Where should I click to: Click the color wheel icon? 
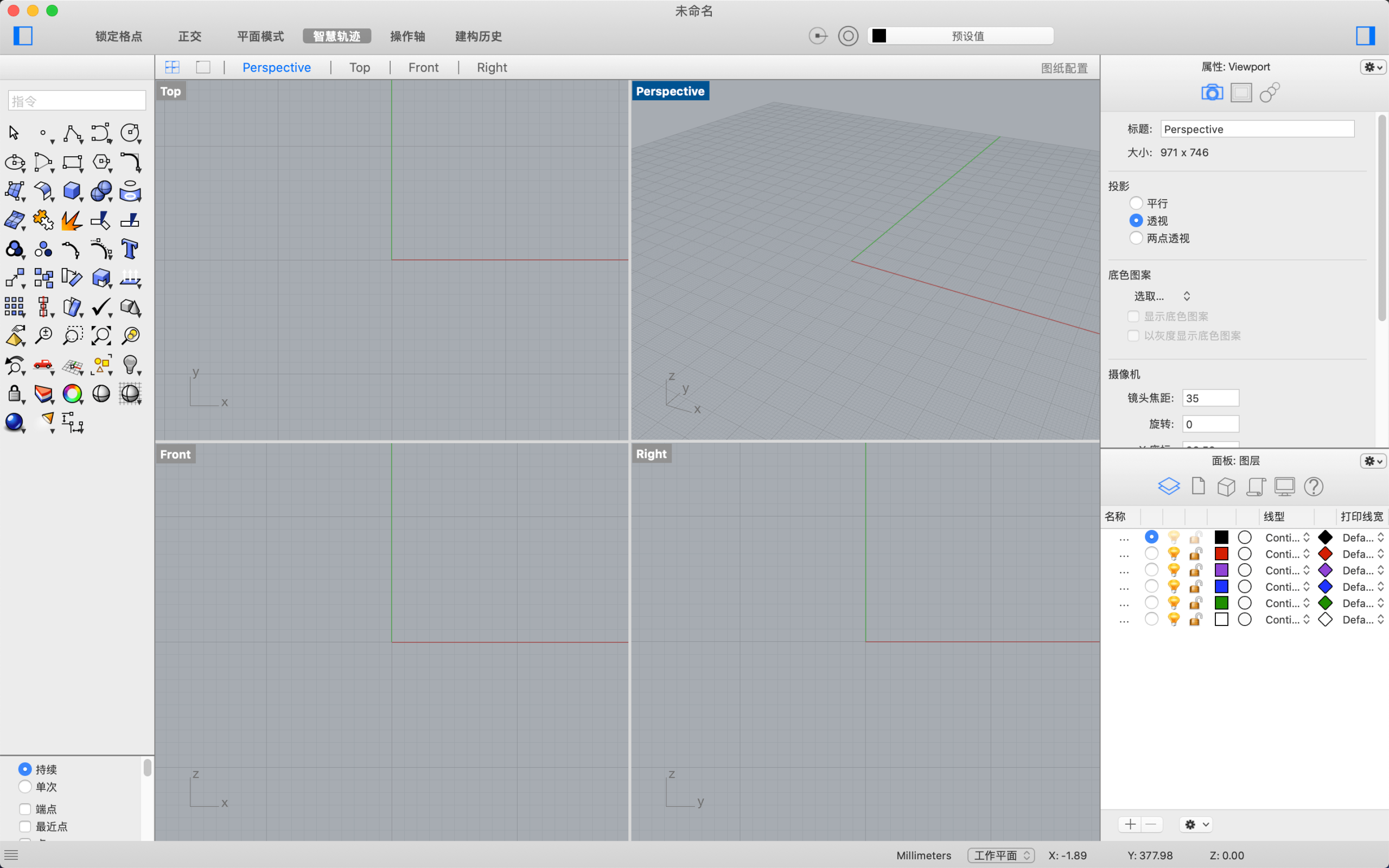point(72,393)
